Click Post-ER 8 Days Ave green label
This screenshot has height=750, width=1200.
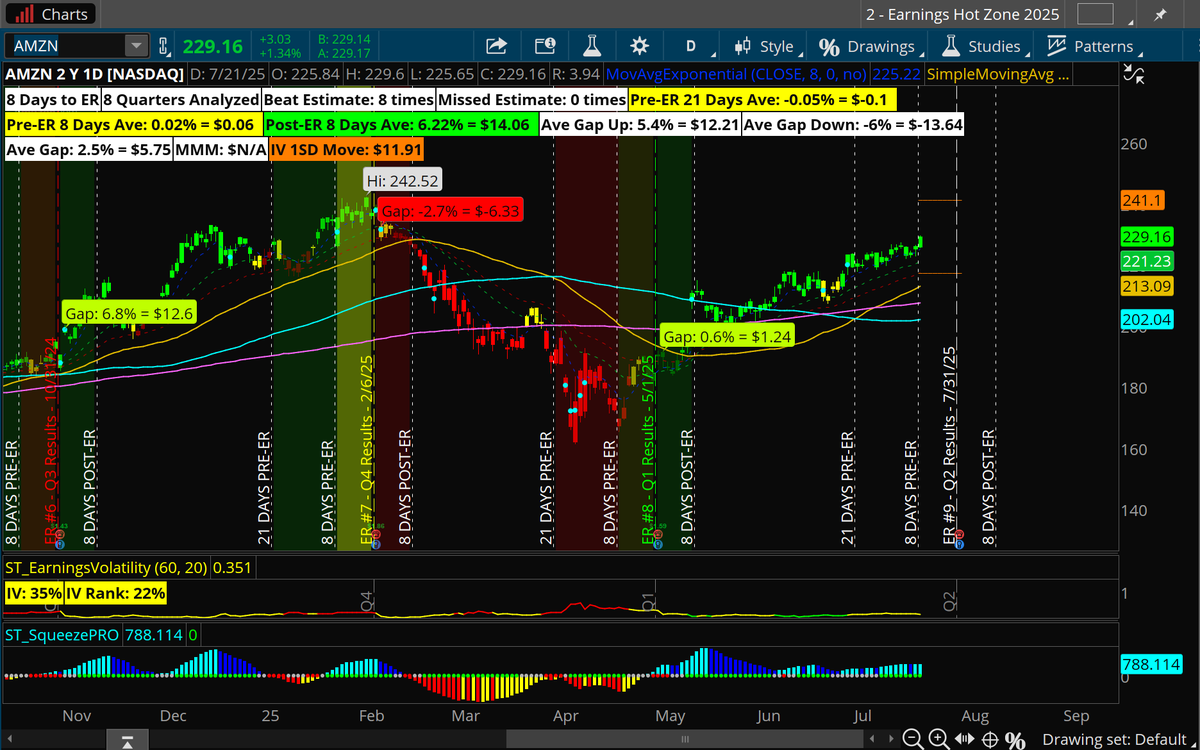400,125
